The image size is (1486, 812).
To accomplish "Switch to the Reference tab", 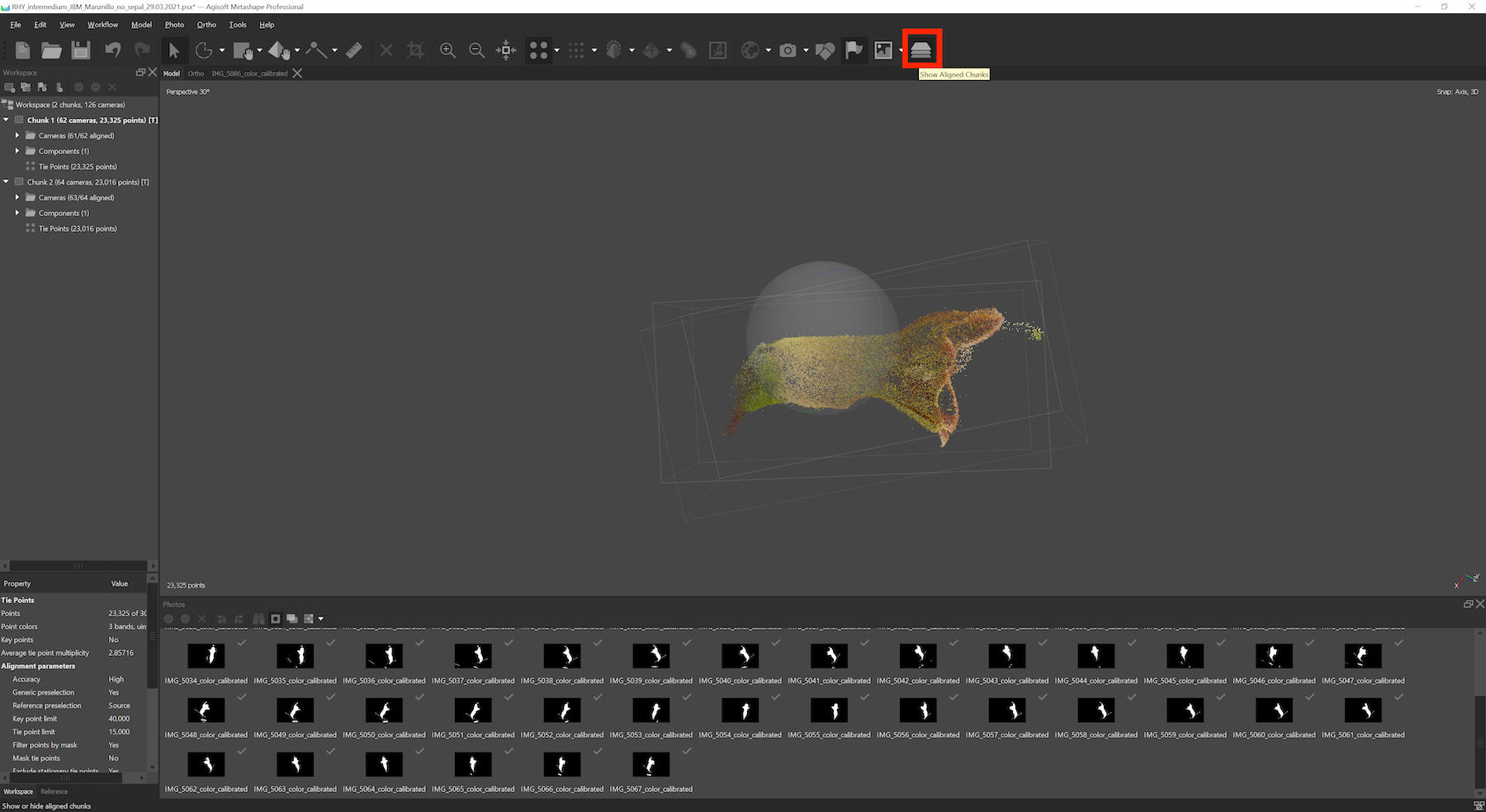I will (54, 791).
